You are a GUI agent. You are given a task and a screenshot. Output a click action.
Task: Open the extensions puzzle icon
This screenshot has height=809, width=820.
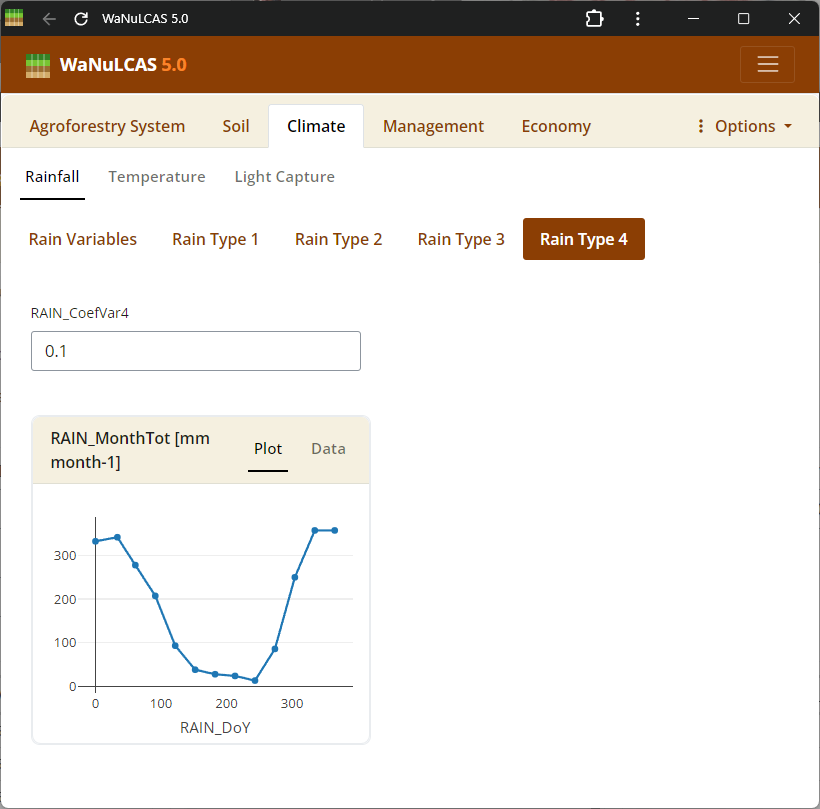(x=594, y=19)
